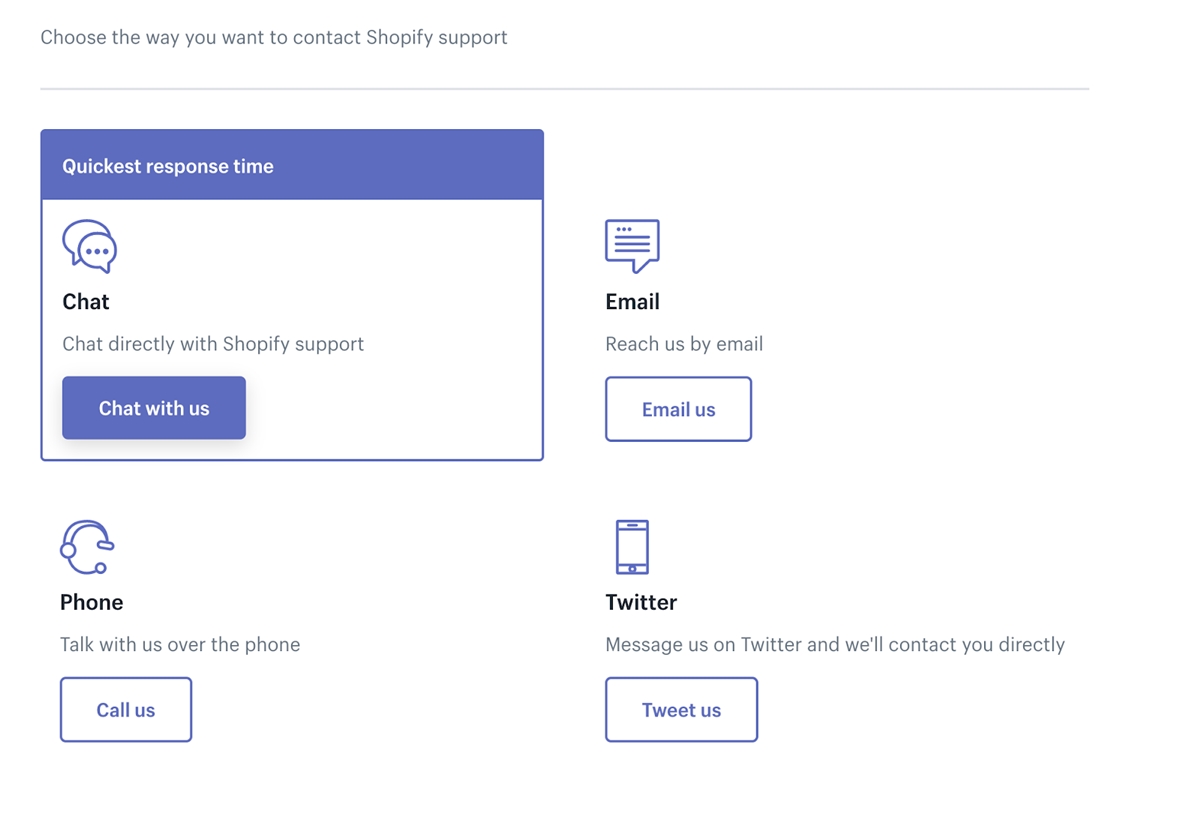Viewport: 1200px width, 819px height.
Task: Click the Phone heading
Action: [92, 602]
